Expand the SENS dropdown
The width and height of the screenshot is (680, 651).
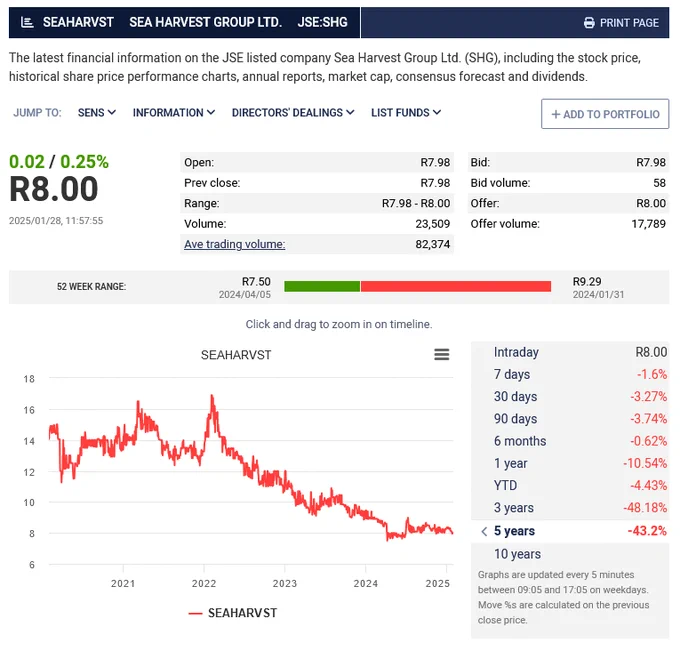click(97, 113)
